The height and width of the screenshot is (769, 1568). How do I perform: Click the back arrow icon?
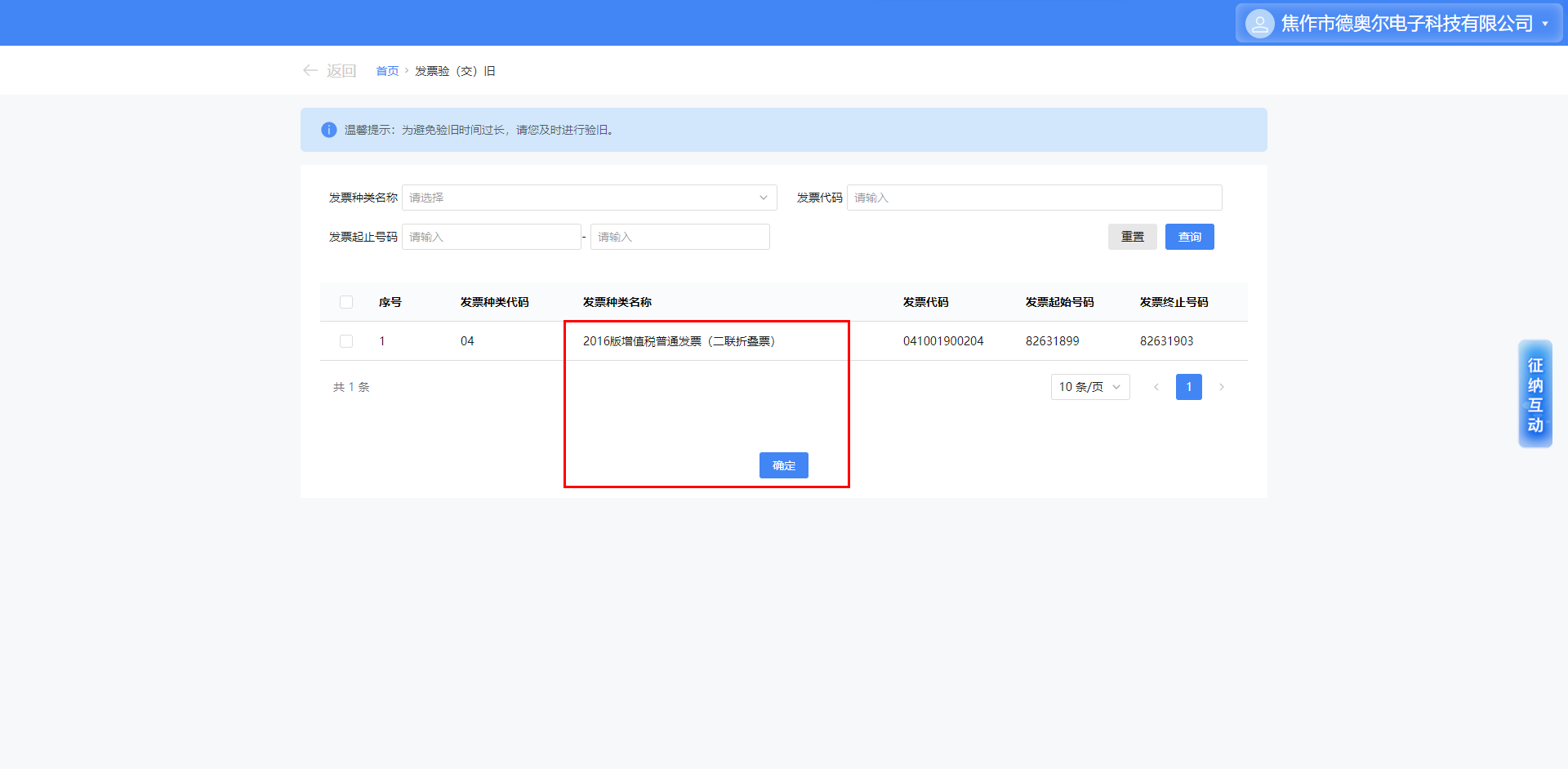point(310,71)
